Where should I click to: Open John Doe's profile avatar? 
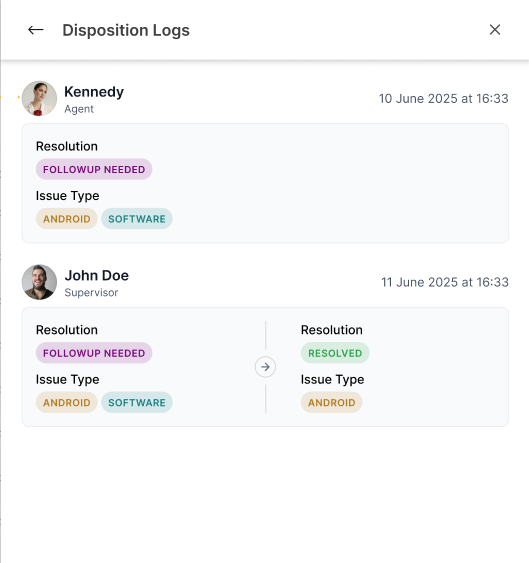pos(39,282)
